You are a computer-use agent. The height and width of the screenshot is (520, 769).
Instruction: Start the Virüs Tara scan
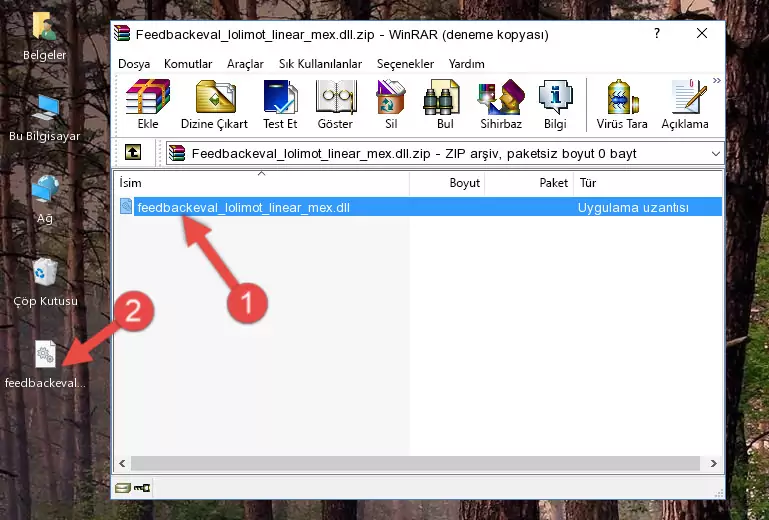point(622,104)
